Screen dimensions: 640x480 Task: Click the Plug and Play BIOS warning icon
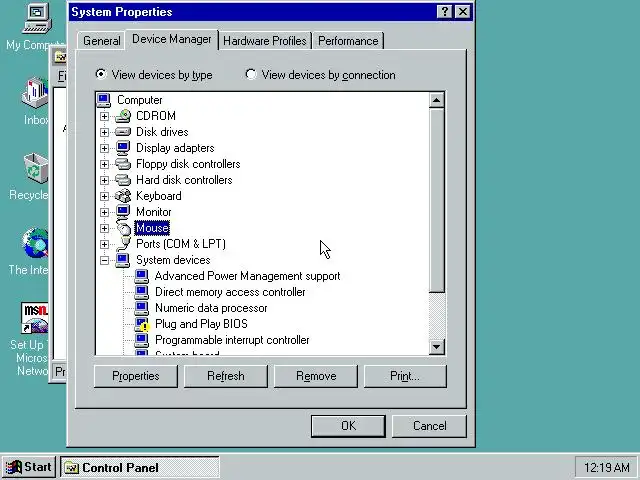point(142,324)
